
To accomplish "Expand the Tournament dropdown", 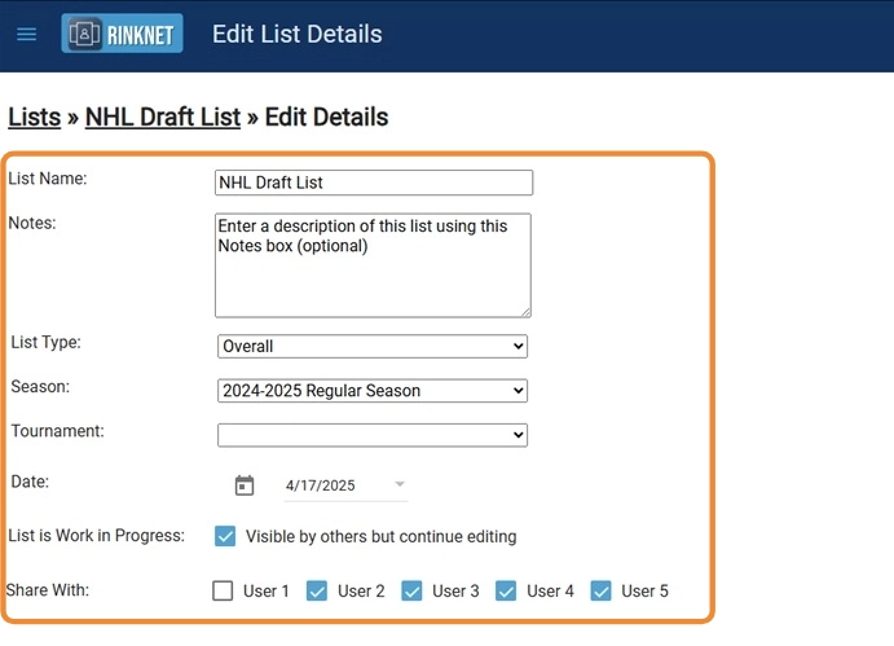I will (372, 435).
